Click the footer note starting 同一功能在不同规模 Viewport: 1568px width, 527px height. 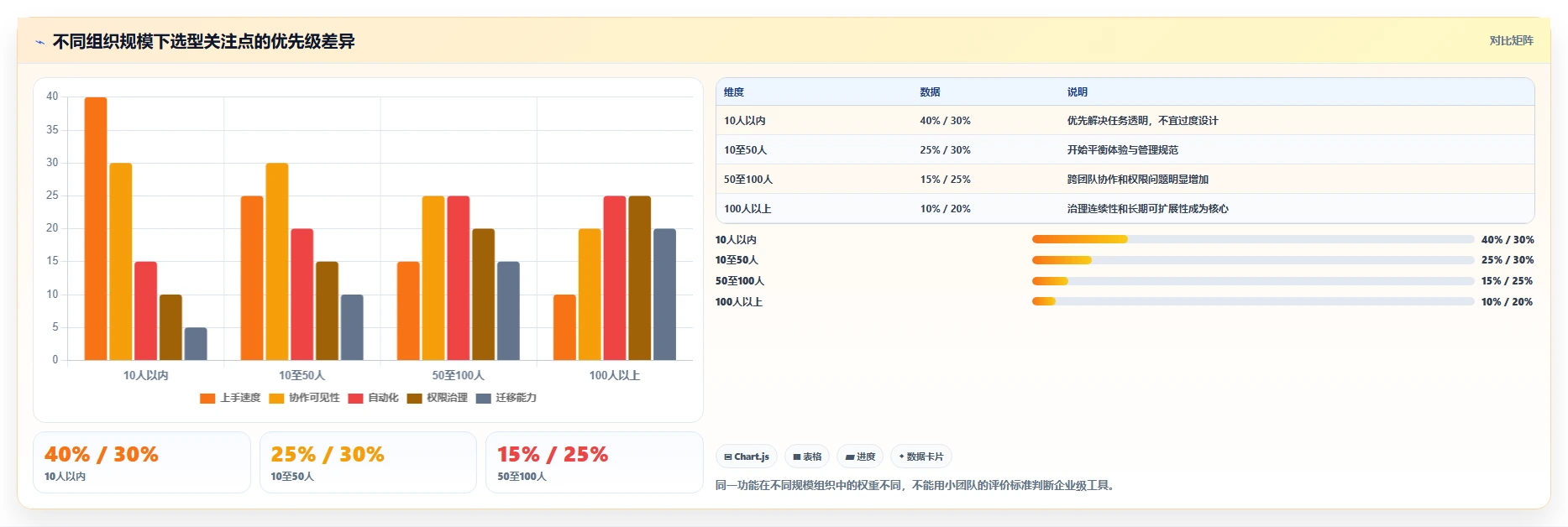(917, 485)
